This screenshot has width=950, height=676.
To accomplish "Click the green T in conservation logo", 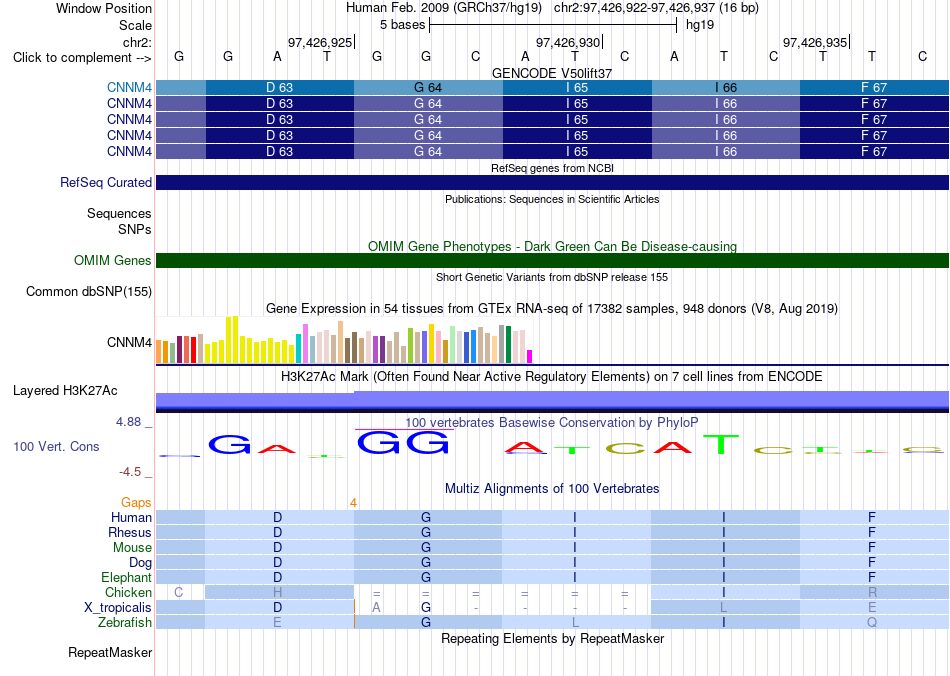I will 721,444.
